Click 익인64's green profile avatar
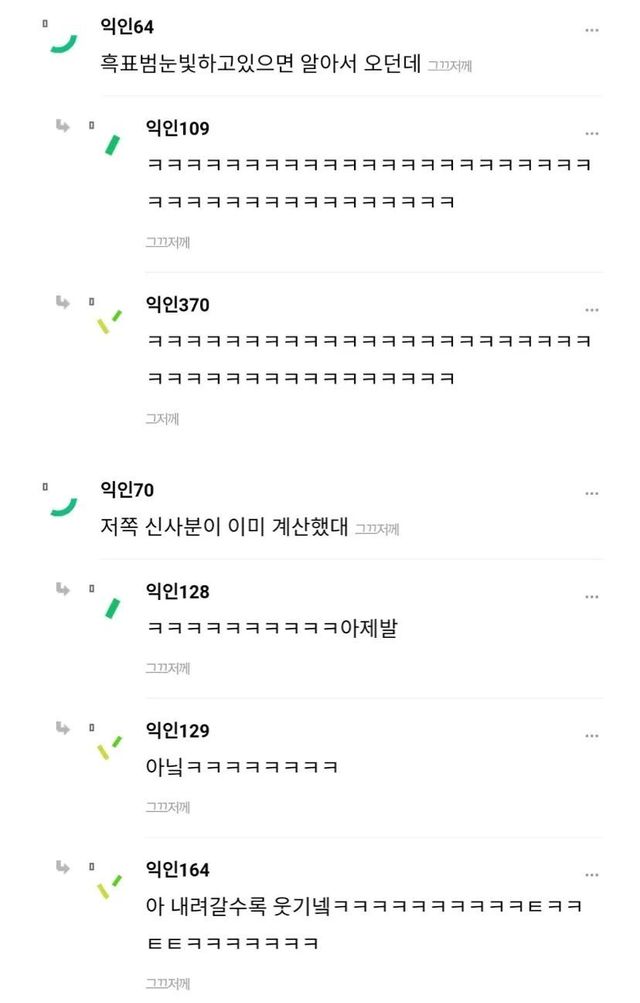 63,42
